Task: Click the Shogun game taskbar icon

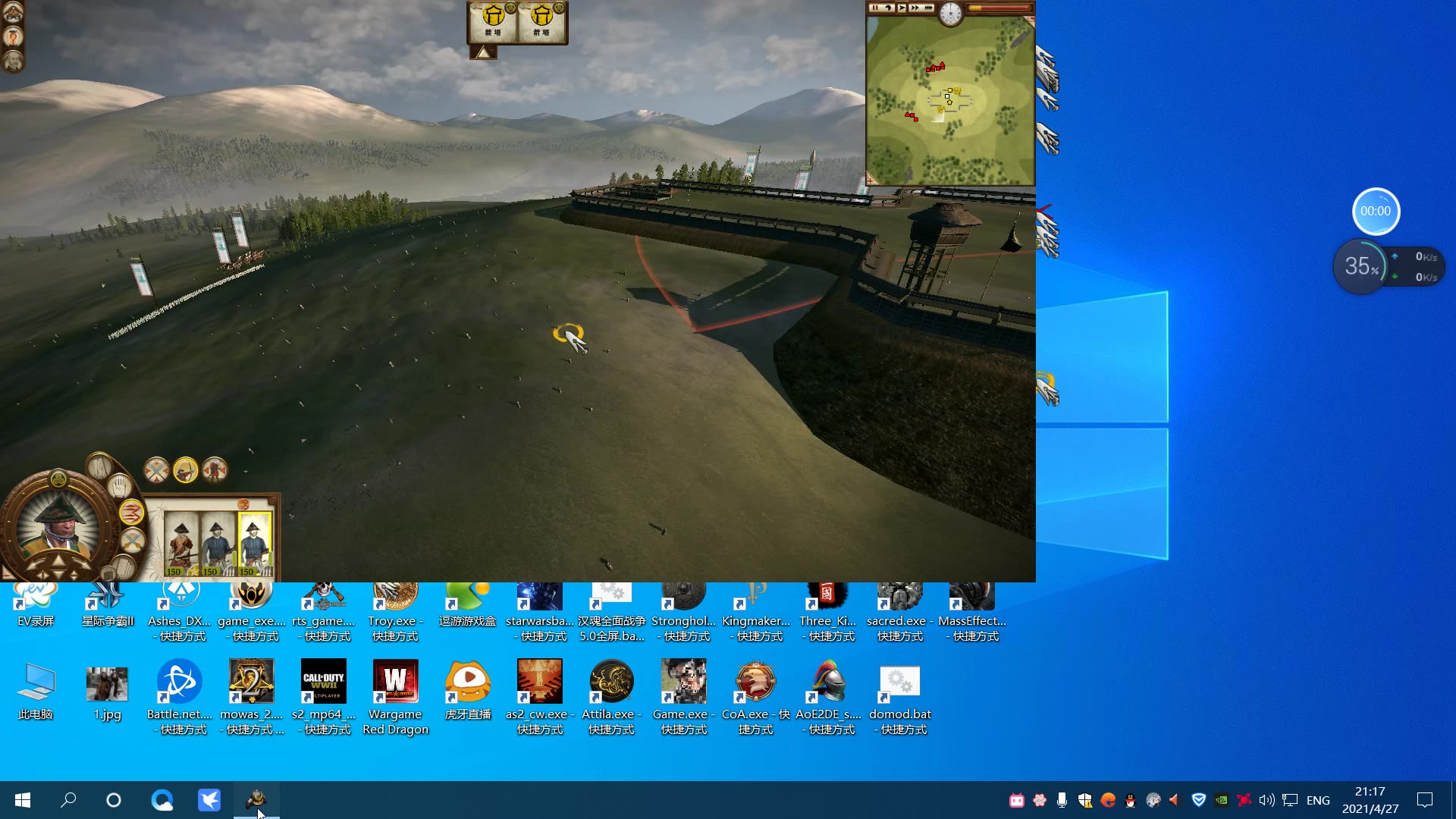Action: coord(256,800)
